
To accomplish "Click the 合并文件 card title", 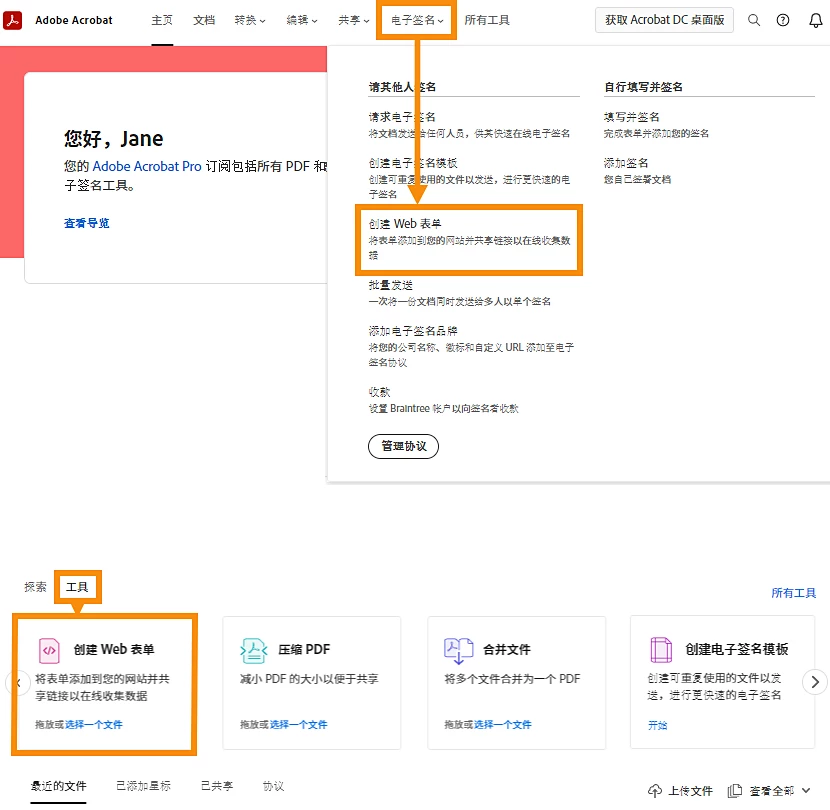I will tap(507, 650).
